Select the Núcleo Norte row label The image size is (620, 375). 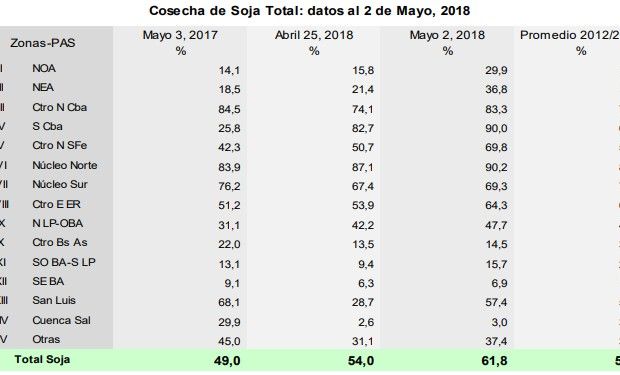[65, 165]
